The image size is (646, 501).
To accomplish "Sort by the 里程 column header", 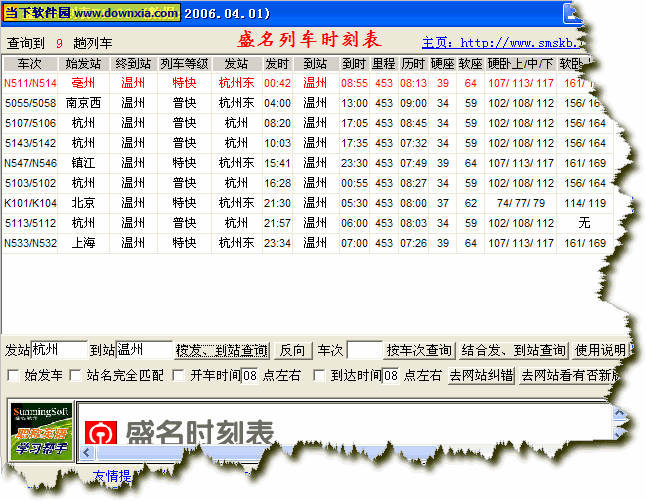I will click(384, 64).
